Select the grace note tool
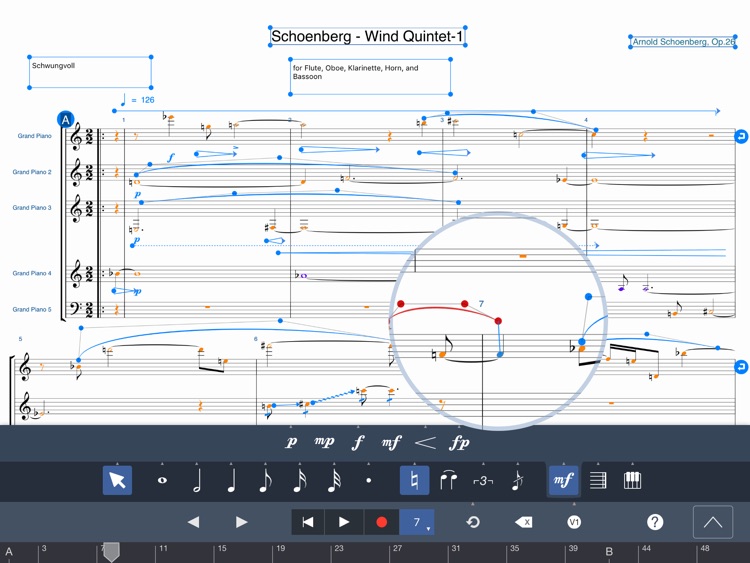 [x=518, y=481]
